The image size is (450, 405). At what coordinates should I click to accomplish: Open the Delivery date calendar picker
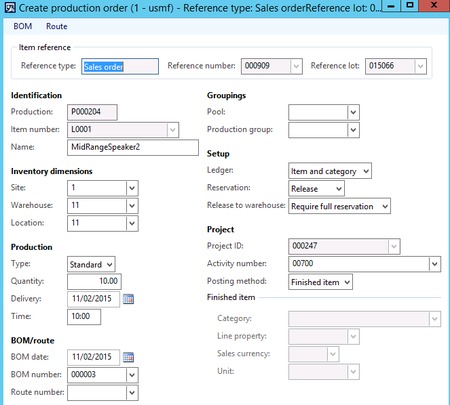[128, 299]
